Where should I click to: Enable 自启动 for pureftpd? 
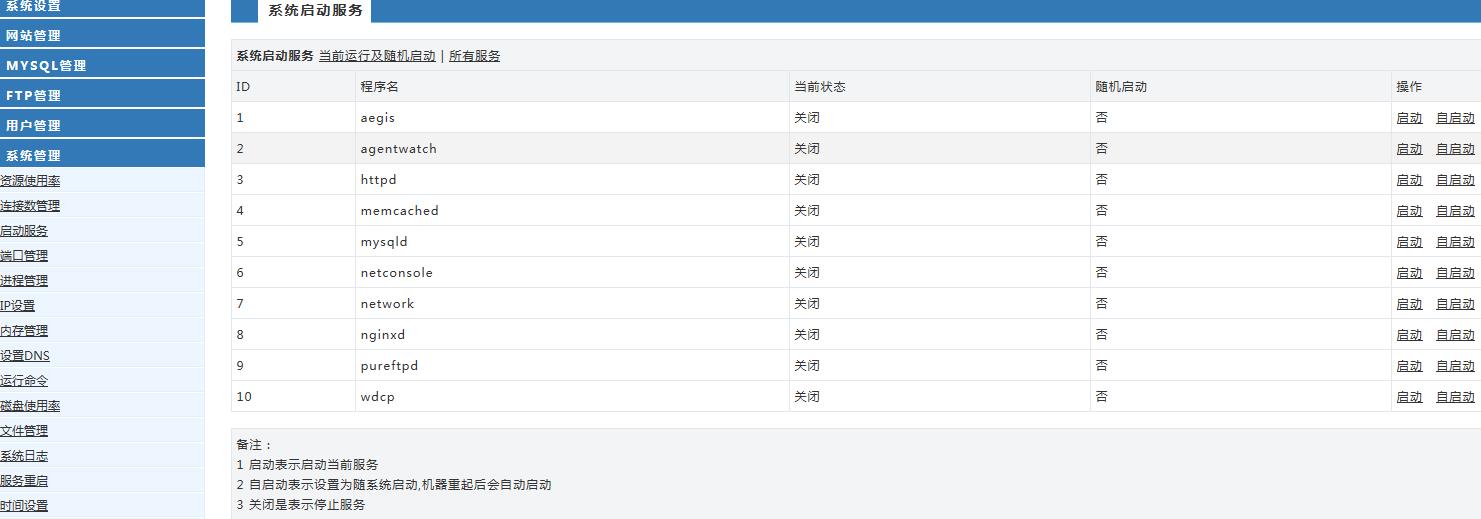pyautogui.click(x=1455, y=366)
